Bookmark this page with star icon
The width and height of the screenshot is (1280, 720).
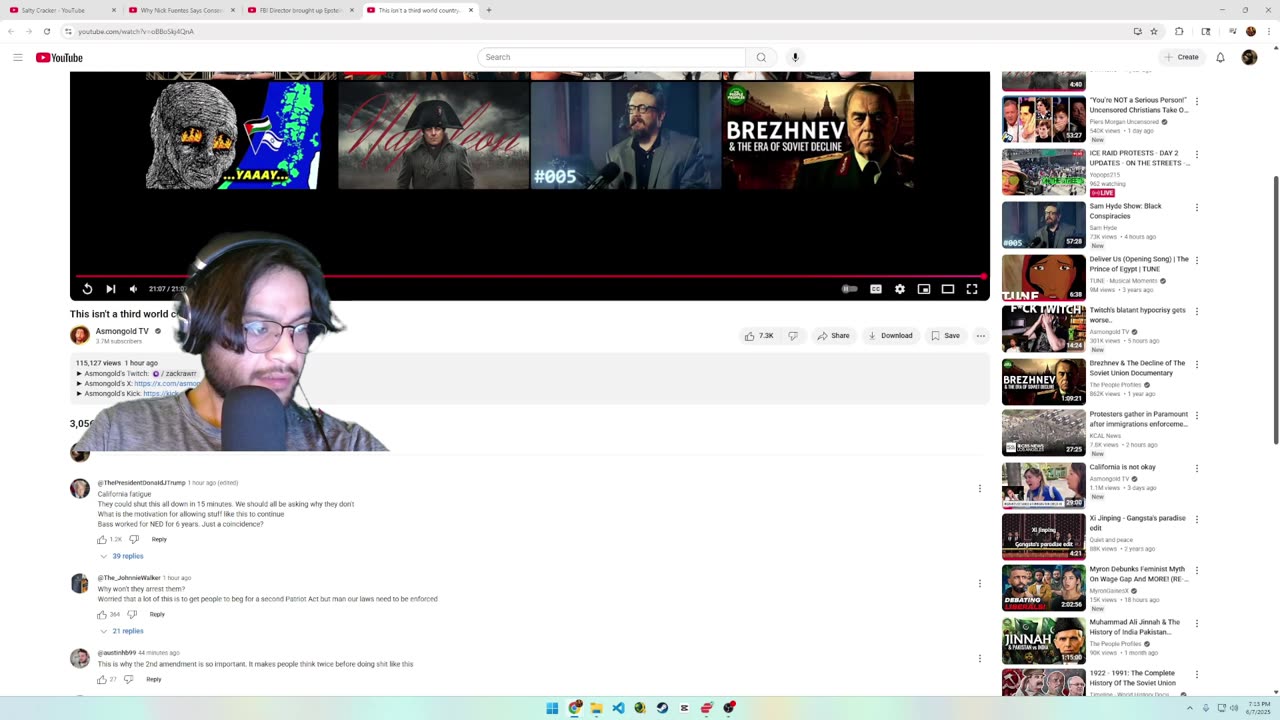[x=1154, y=31]
